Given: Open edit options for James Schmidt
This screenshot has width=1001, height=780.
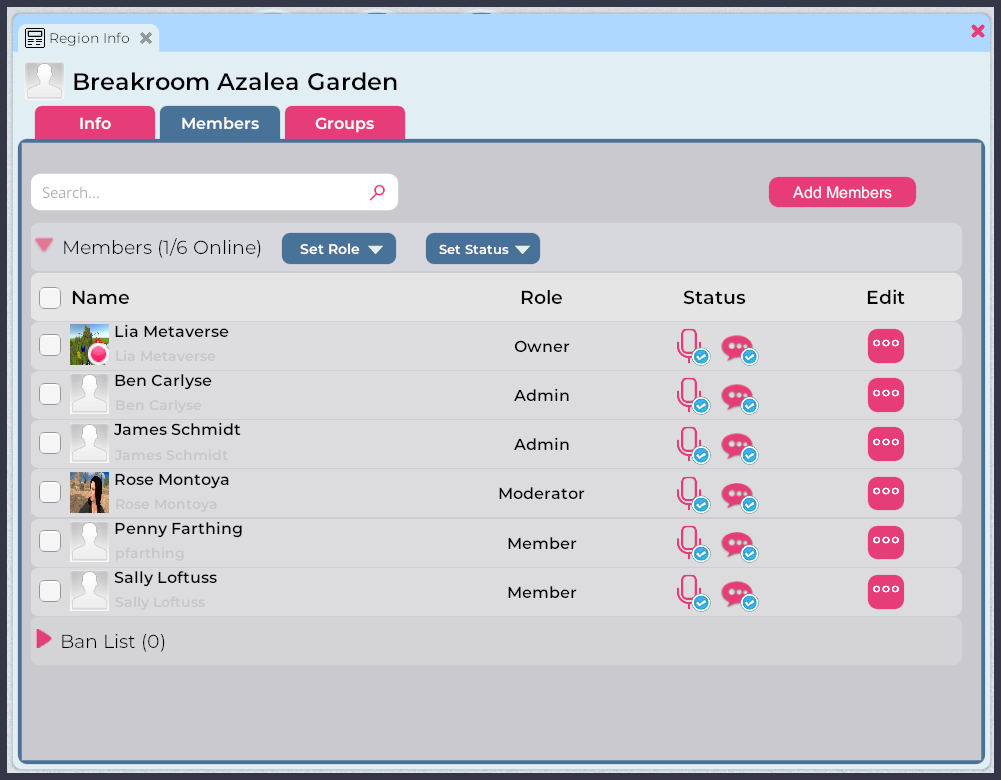Looking at the screenshot, I should tap(885, 443).
